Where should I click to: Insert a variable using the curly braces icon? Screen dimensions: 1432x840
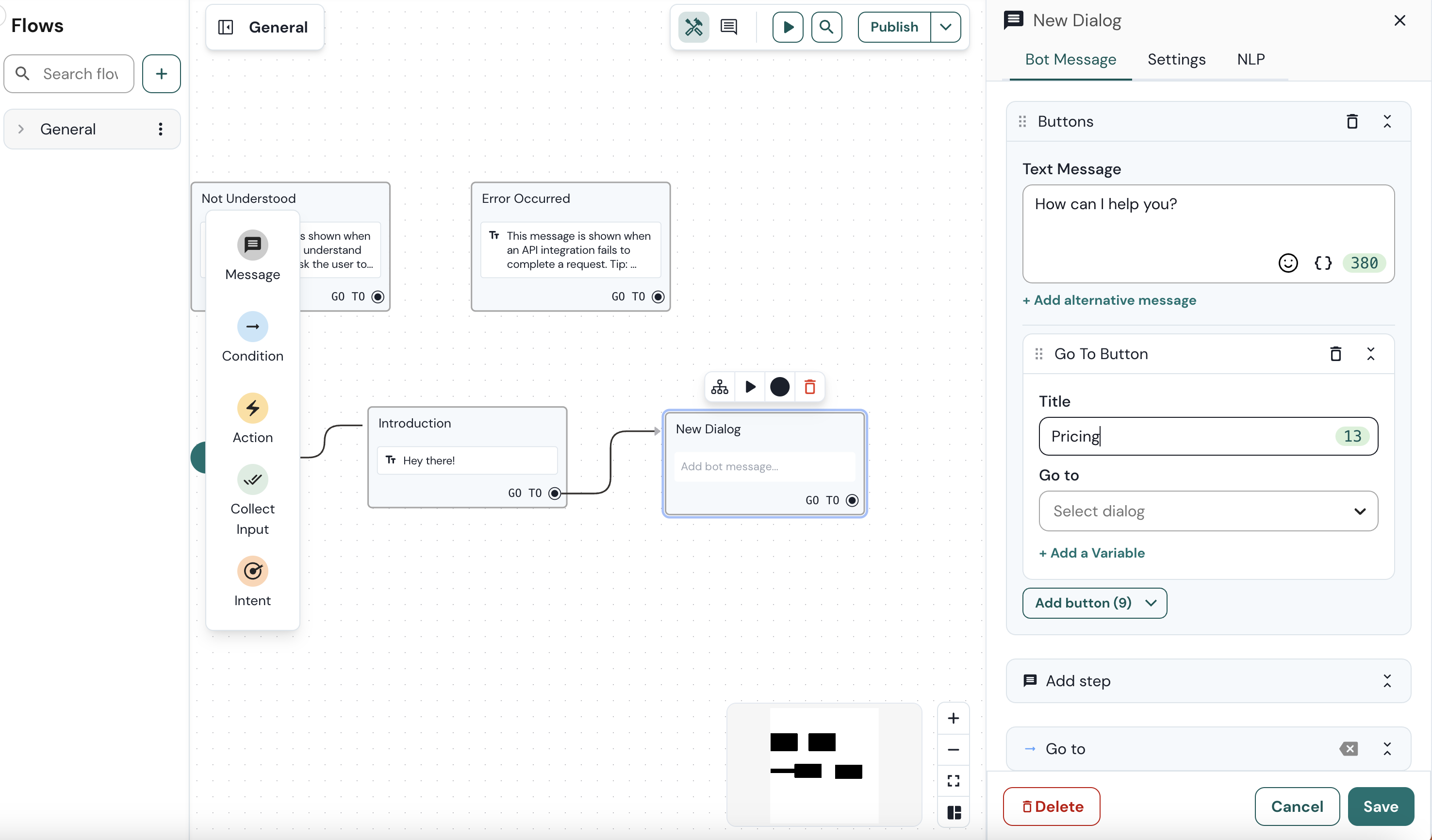pyautogui.click(x=1323, y=263)
